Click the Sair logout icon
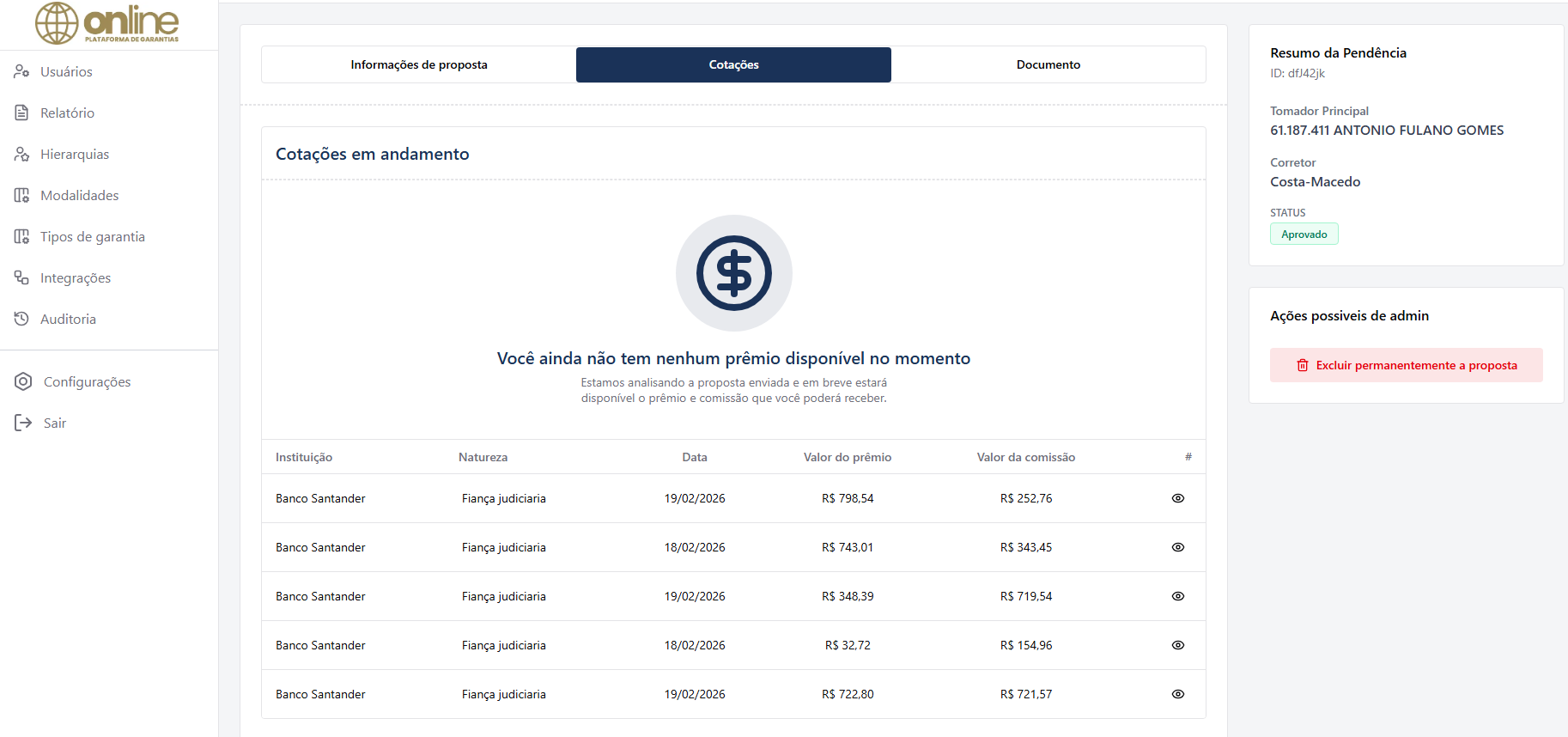1568x737 pixels. coord(23,423)
